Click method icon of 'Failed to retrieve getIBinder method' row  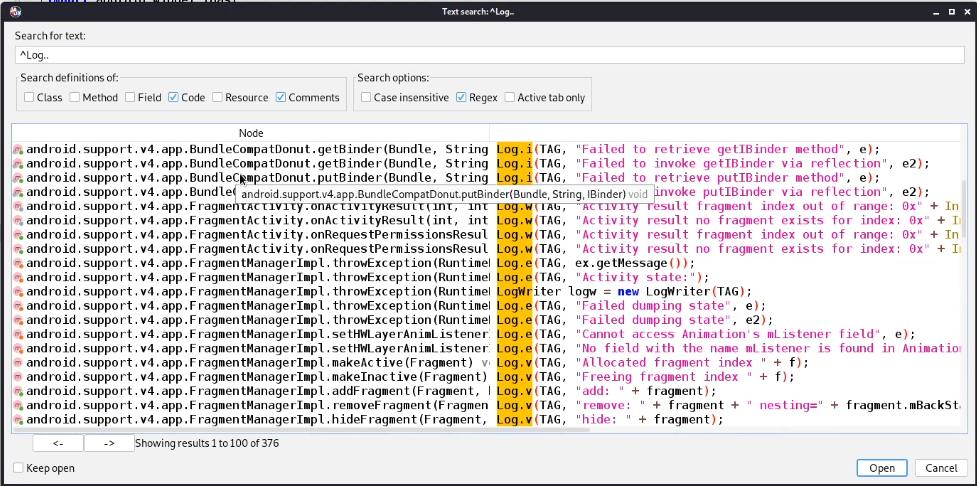(x=18, y=150)
